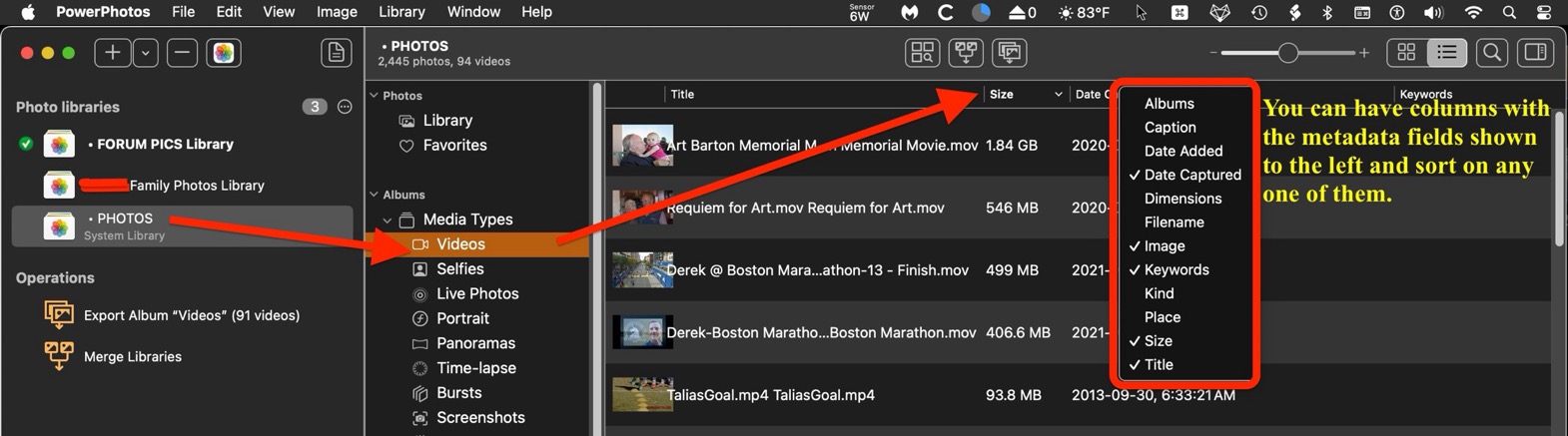1568x436 pixels.
Task: Collapse the Media Types folder
Action: (388, 219)
